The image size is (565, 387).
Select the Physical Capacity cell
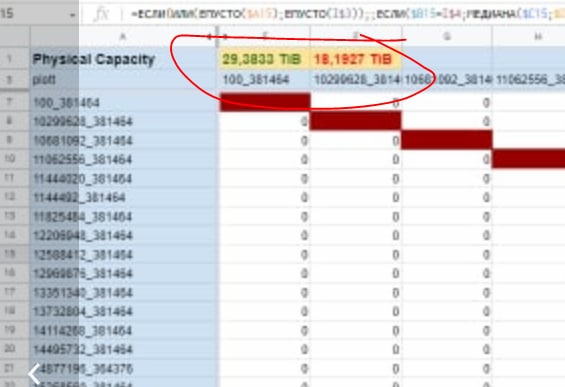point(124,59)
